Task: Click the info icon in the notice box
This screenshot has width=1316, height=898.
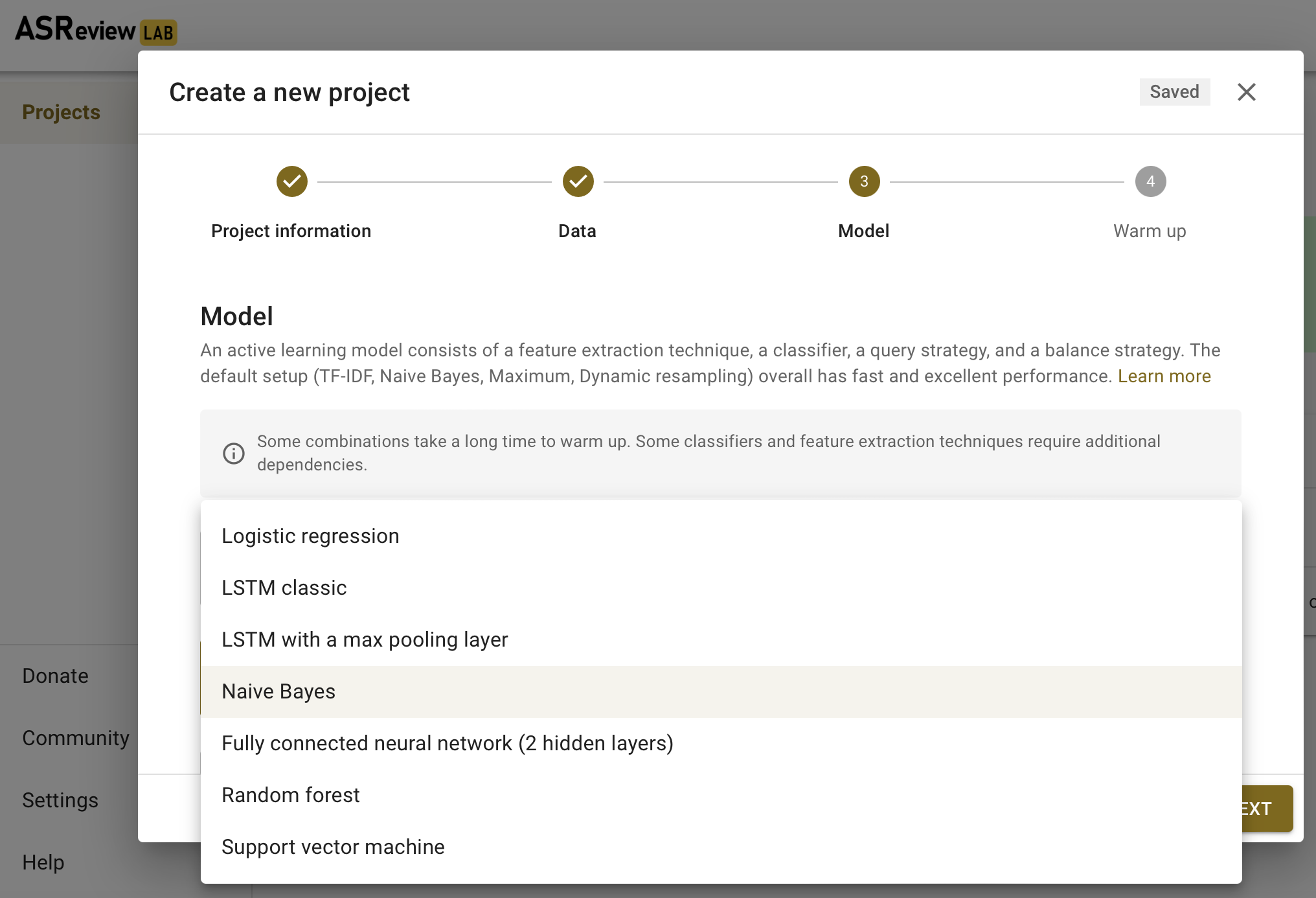Action: 234,453
